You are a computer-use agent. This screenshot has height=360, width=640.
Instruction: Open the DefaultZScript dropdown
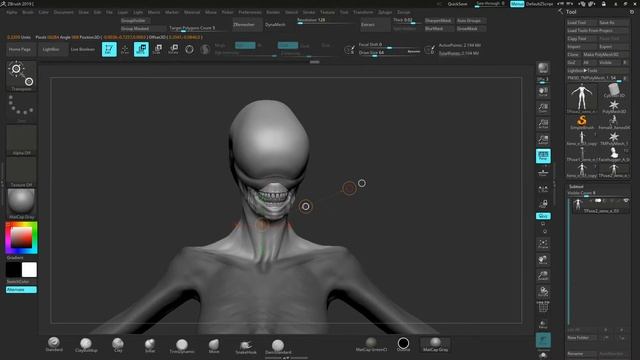539,4
